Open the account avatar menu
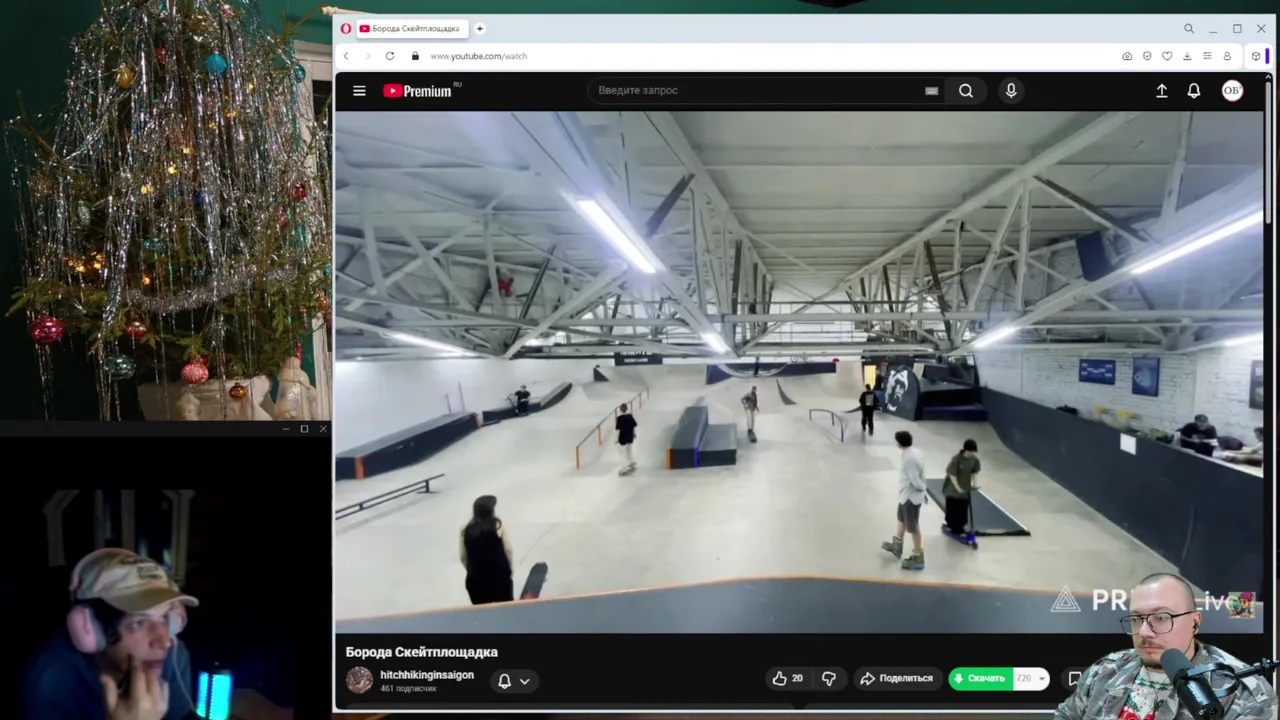 click(x=1232, y=91)
